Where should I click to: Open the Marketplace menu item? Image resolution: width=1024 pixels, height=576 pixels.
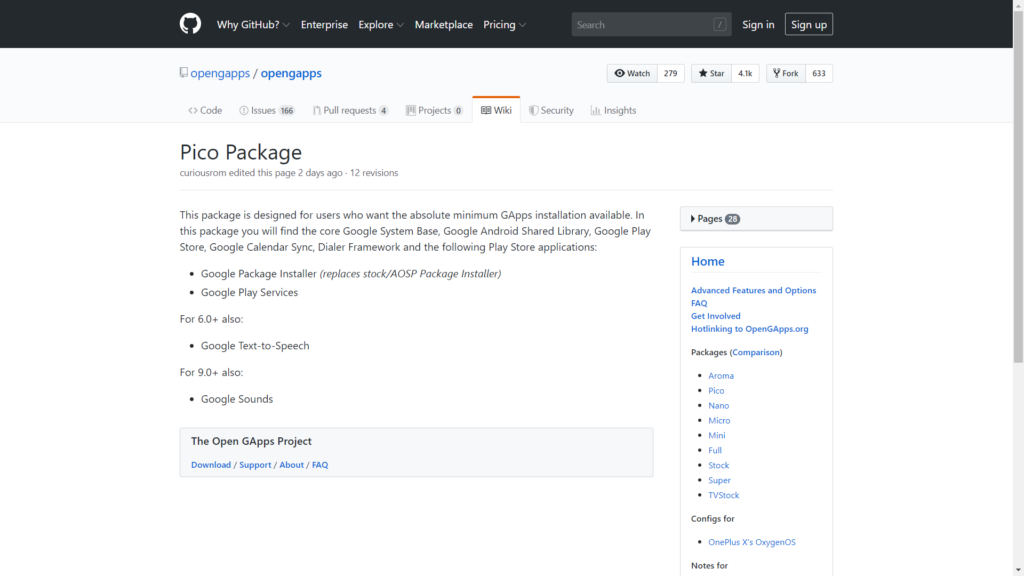pyautogui.click(x=443, y=25)
